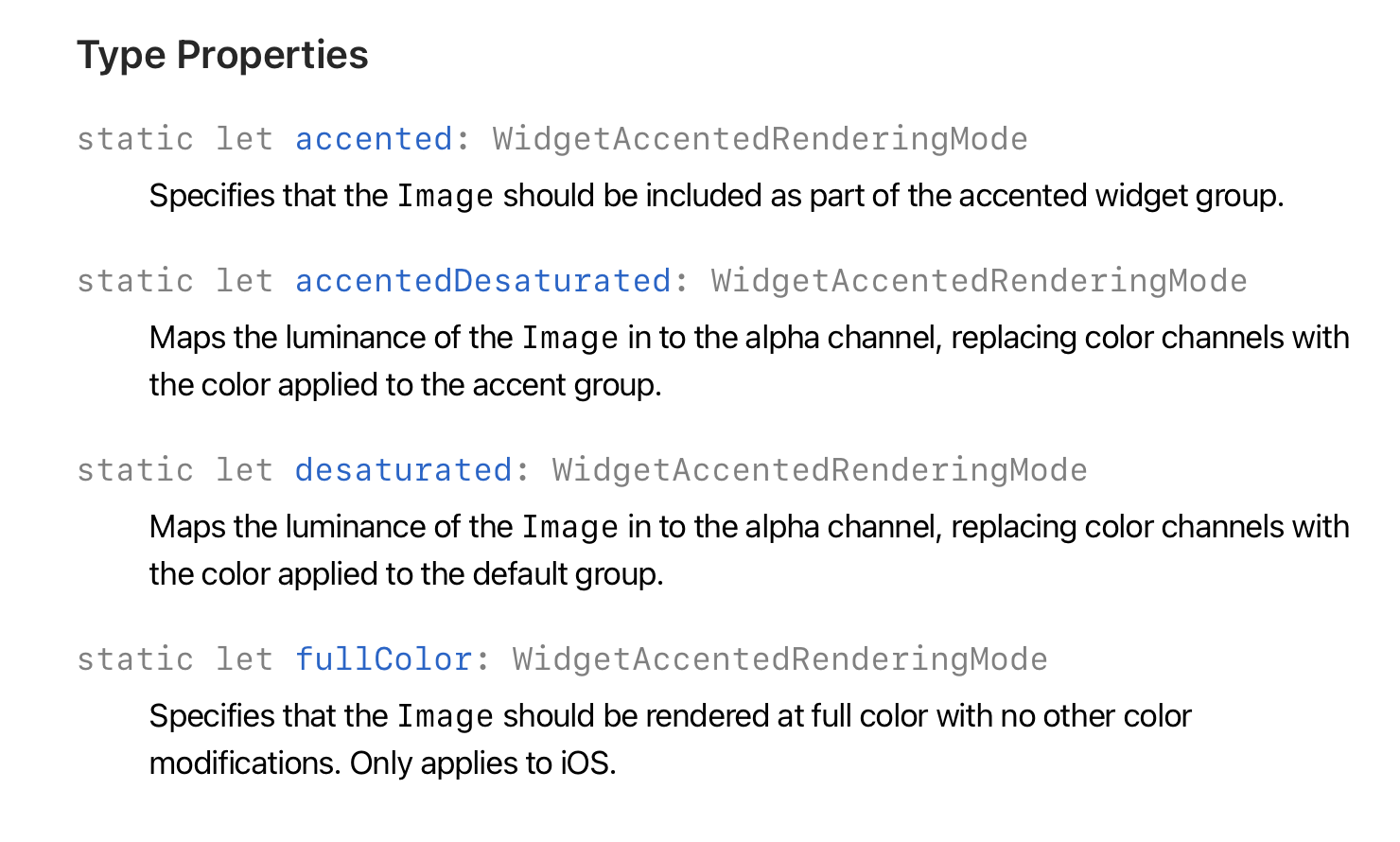1400x842 pixels.
Task: Click the Image code word in accented description
Action: [446, 196]
